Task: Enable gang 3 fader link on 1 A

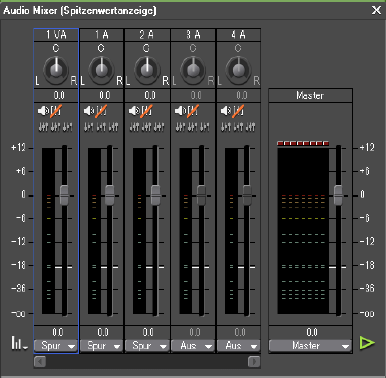Action: (113, 127)
